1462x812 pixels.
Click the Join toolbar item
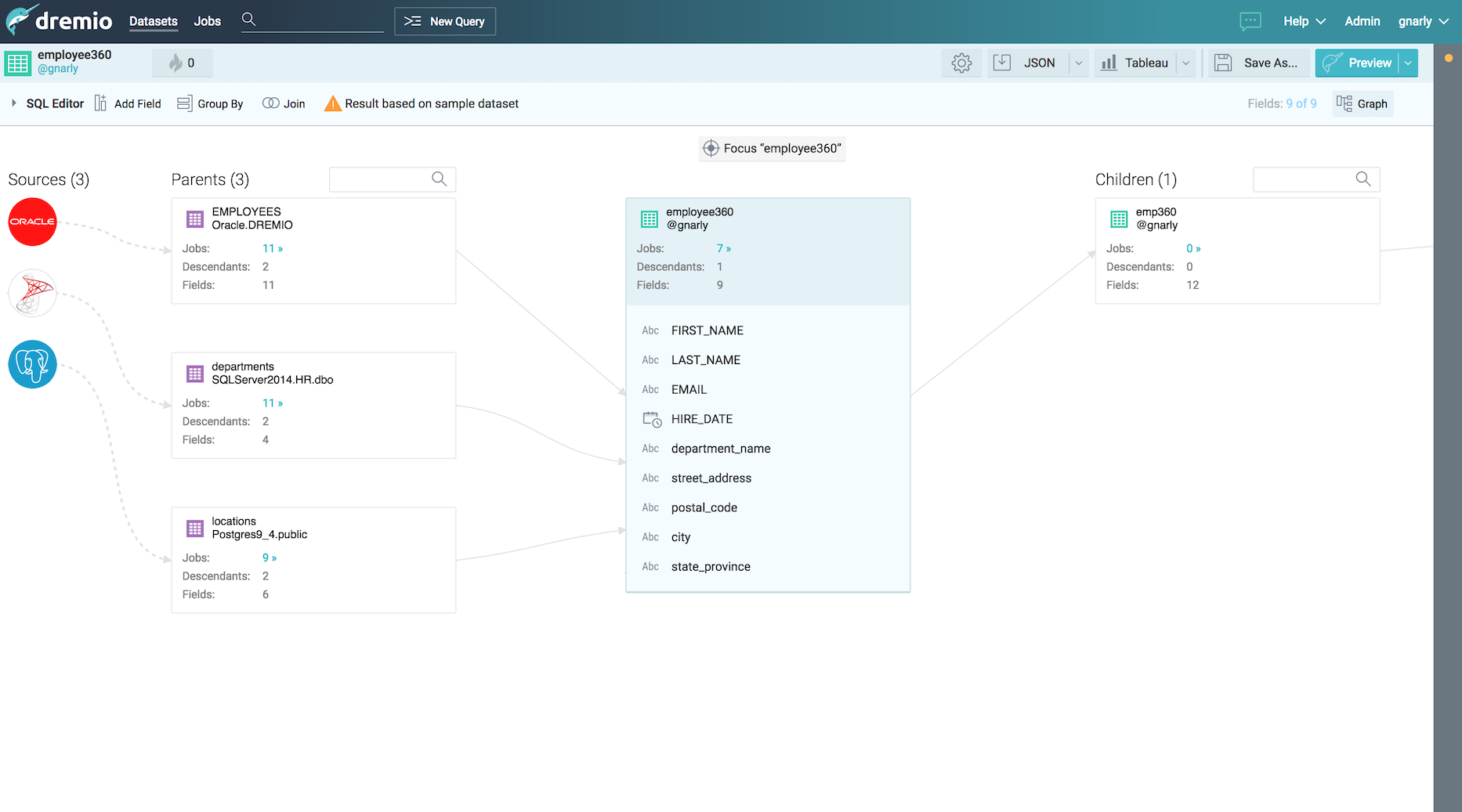pyautogui.click(x=284, y=103)
